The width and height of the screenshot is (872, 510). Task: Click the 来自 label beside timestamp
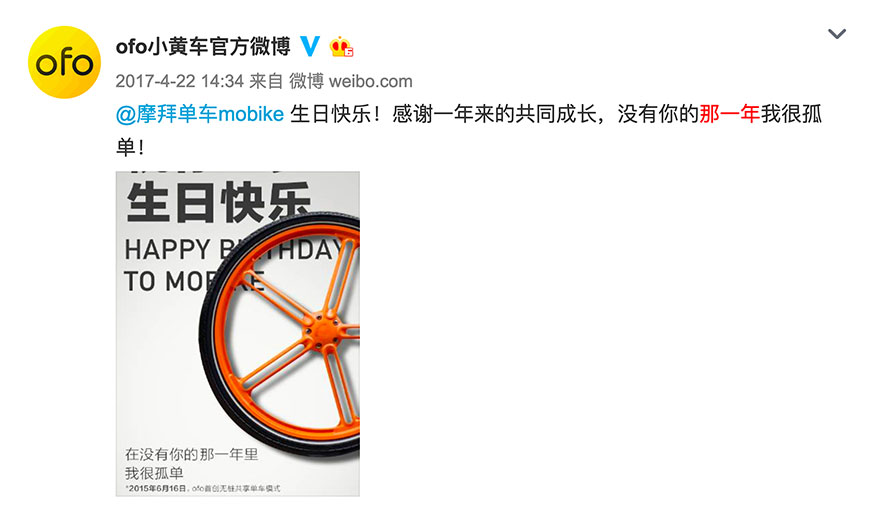(x=266, y=81)
